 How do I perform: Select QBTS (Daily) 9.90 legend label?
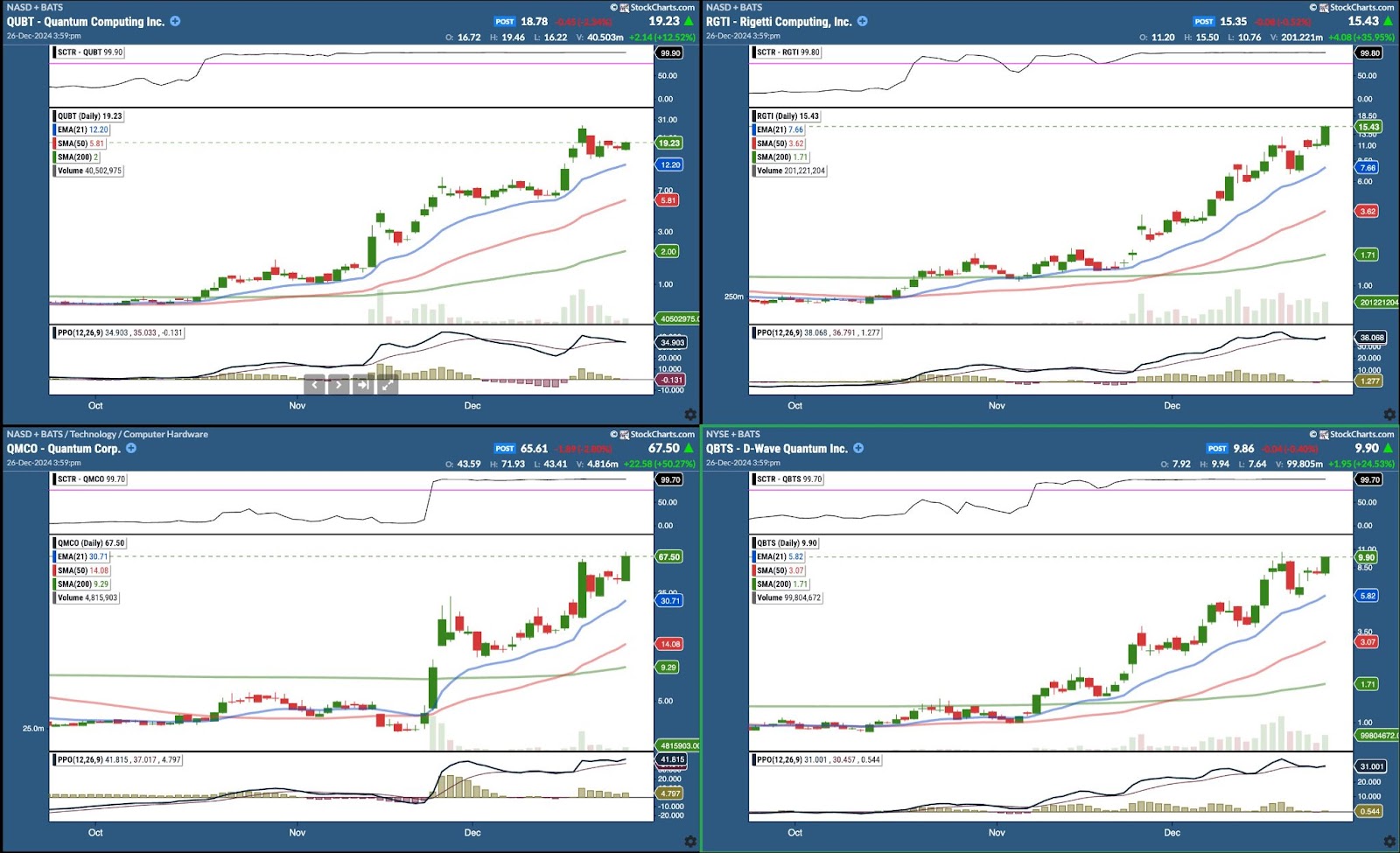click(787, 543)
